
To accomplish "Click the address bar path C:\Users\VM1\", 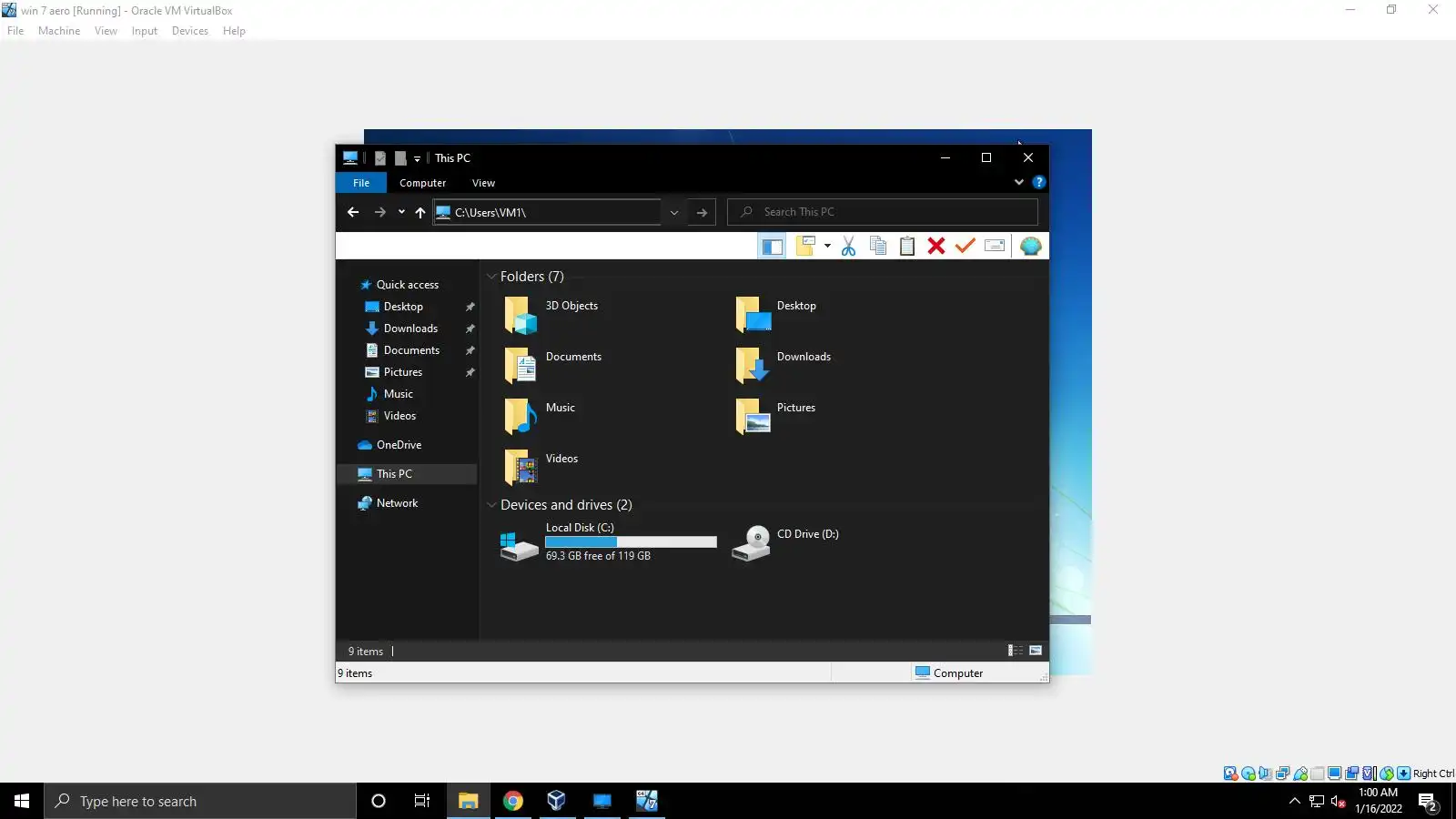I will tap(491, 212).
